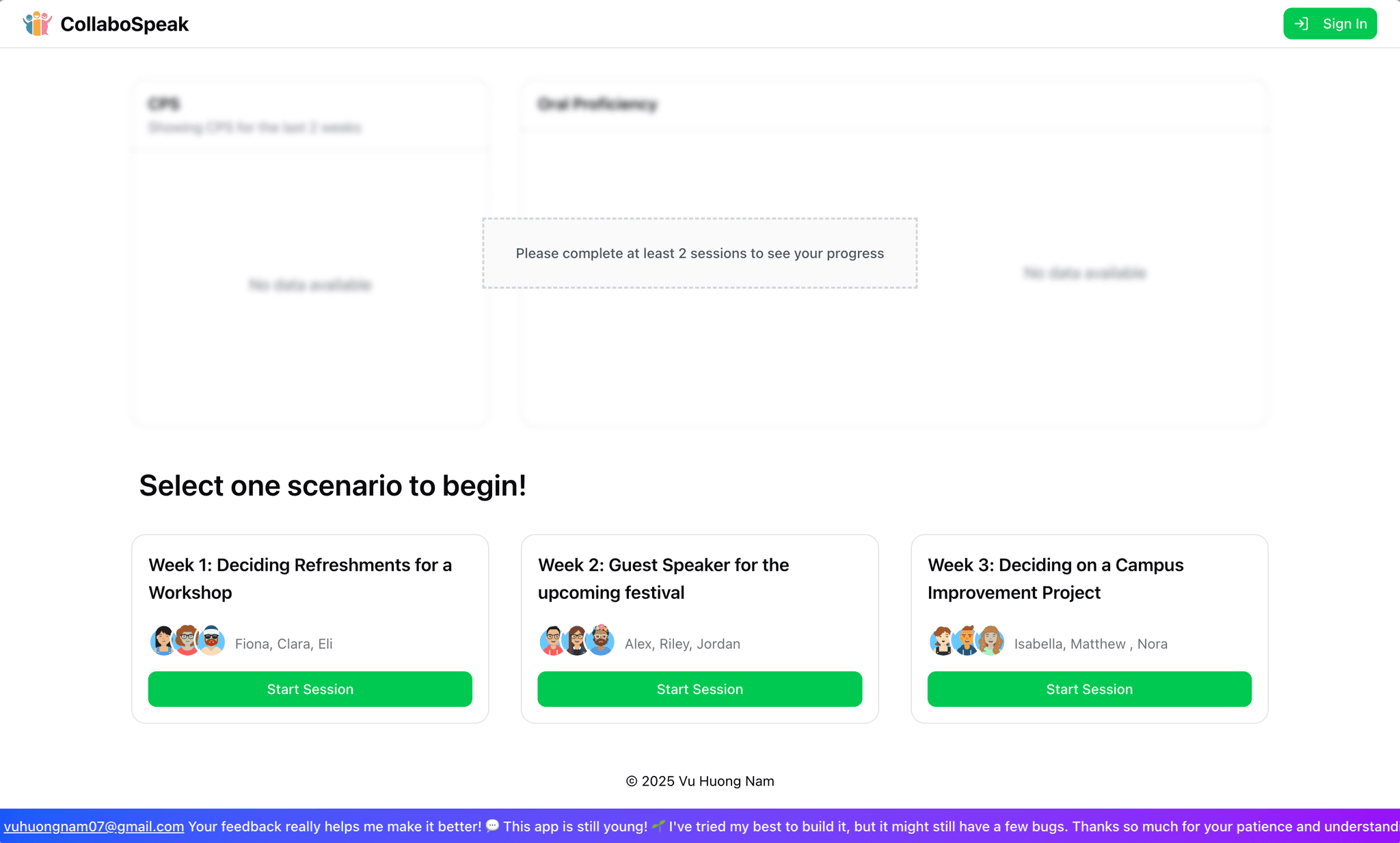Click Eli's avatar wearing a beanie
Screen dimensions: 1400x843
pos(212,641)
